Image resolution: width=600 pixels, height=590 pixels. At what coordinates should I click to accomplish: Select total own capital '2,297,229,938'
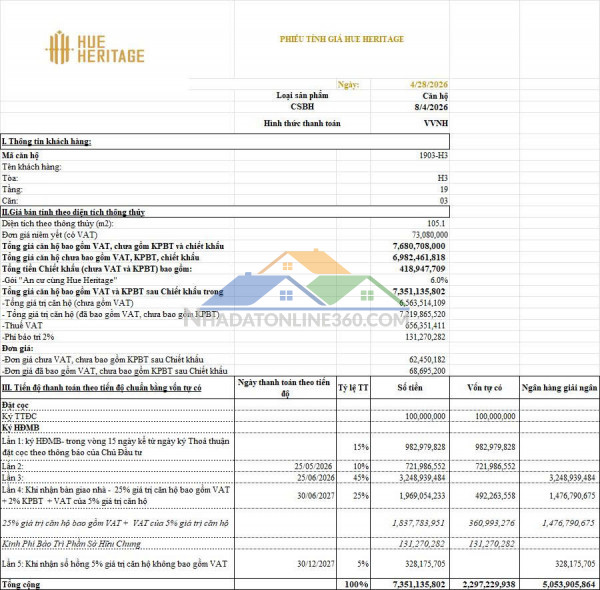pyautogui.click(x=489, y=585)
